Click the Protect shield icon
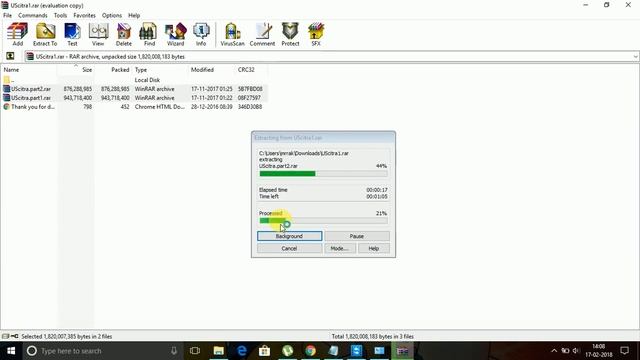The height and width of the screenshot is (360, 640). tap(290, 34)
